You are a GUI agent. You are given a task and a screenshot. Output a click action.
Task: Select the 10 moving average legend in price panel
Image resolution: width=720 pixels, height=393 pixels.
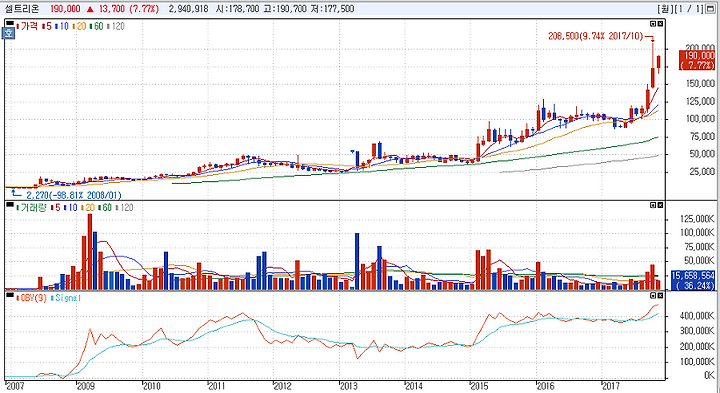pyautogui.click(x=61, y=27)
